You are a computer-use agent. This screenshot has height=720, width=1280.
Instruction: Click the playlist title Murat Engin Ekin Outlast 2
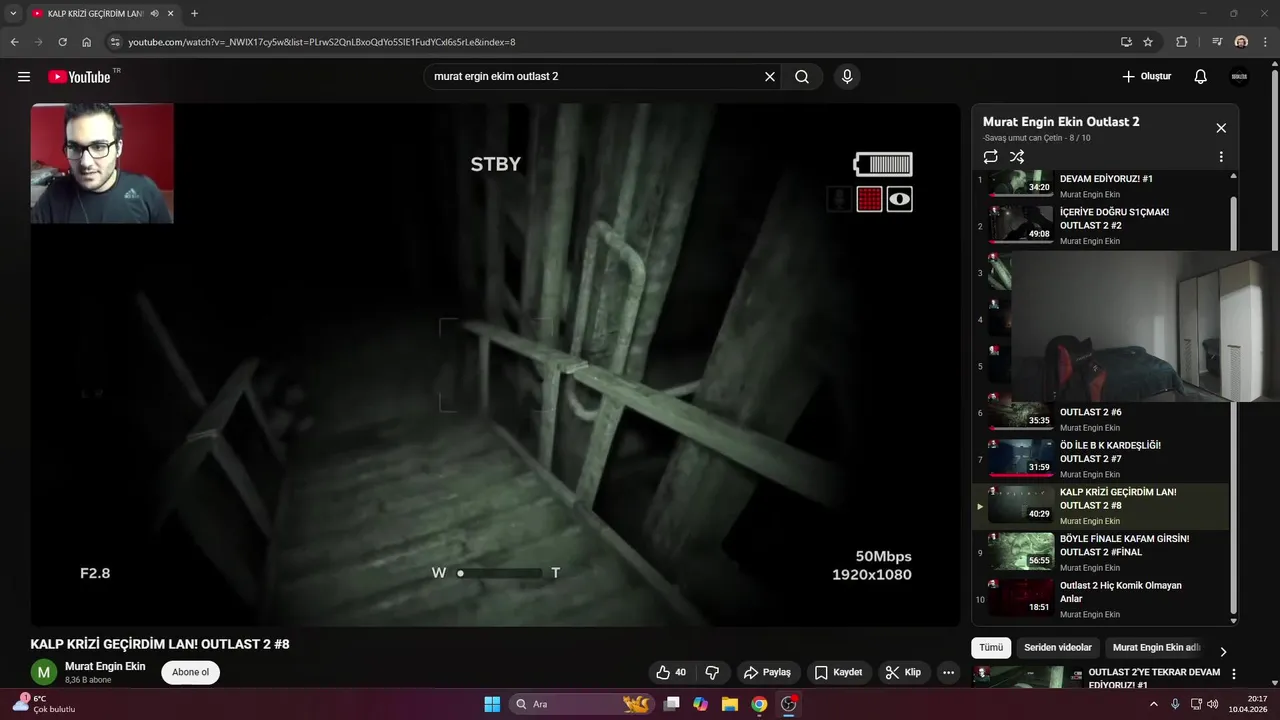[1061, 122]
